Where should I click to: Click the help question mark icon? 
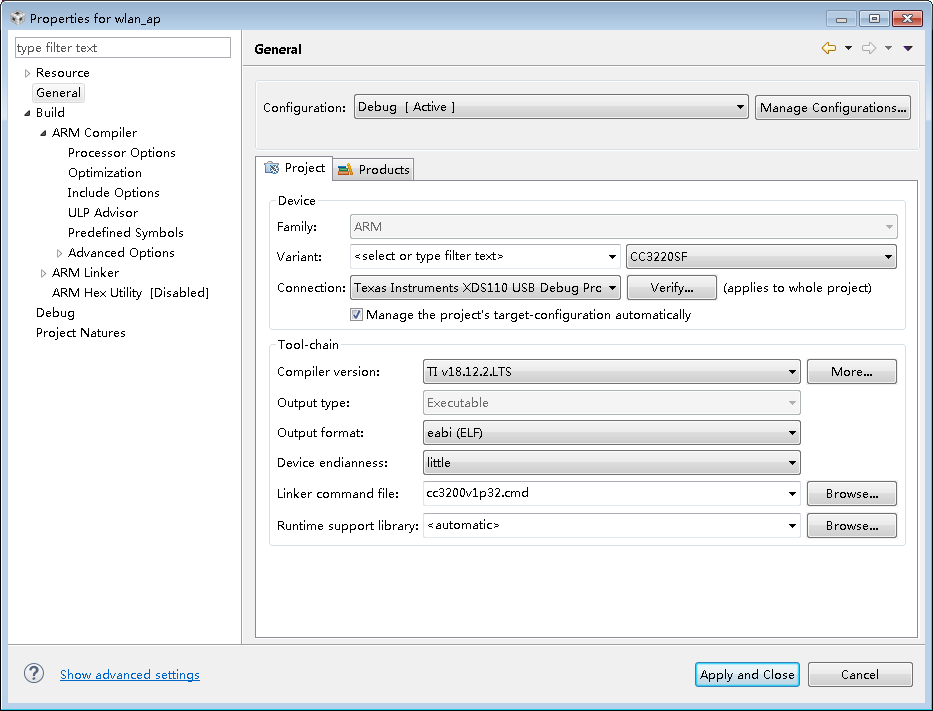34,674
